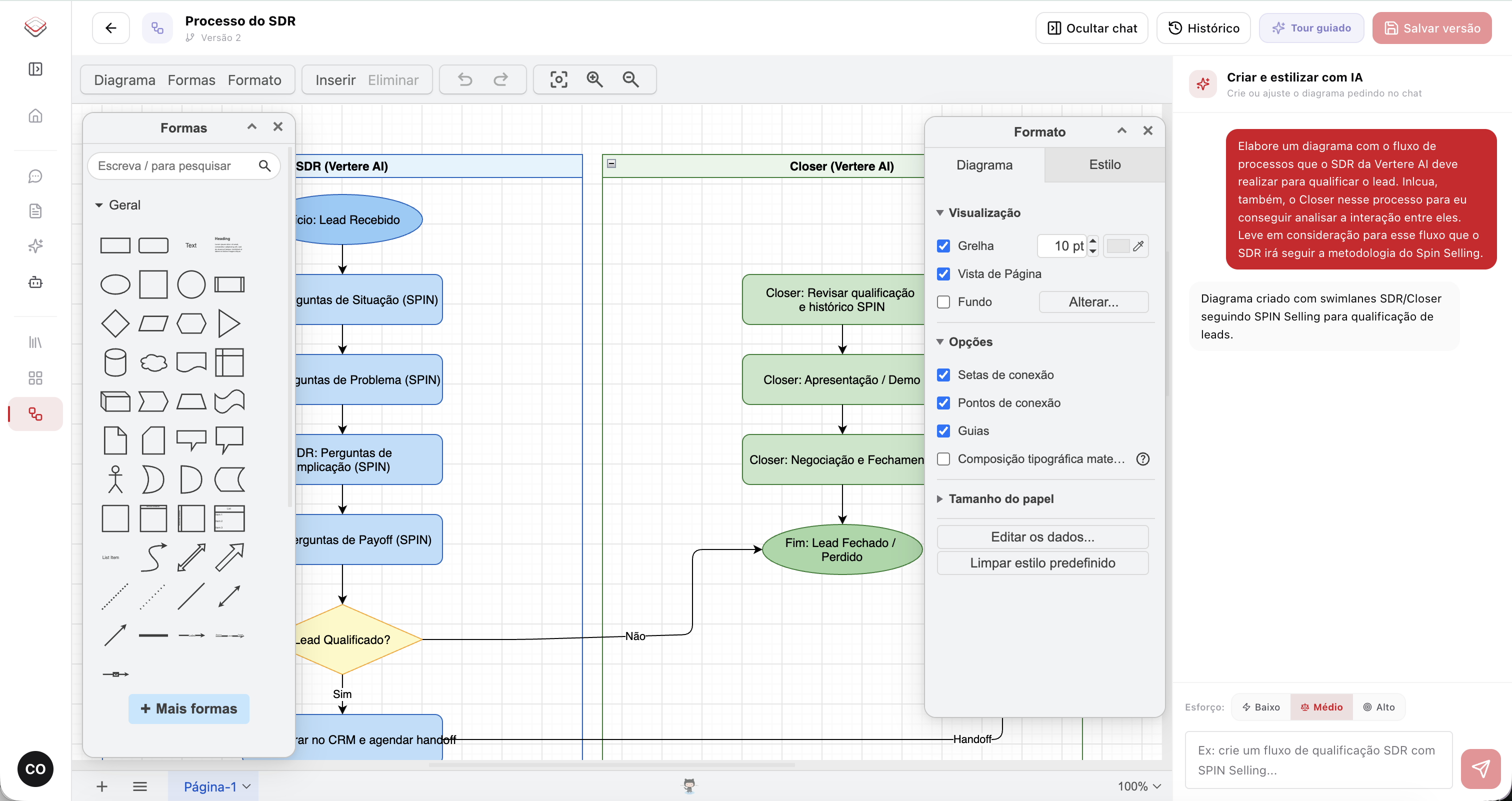Open the Diagrama menu

pos(124,80)
